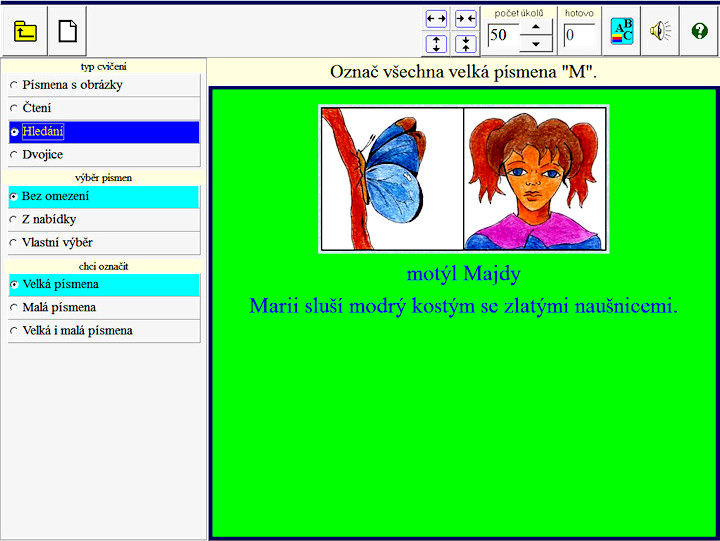Select Velká i malá písmena option
720x541 pixels.
coord(104,331)
